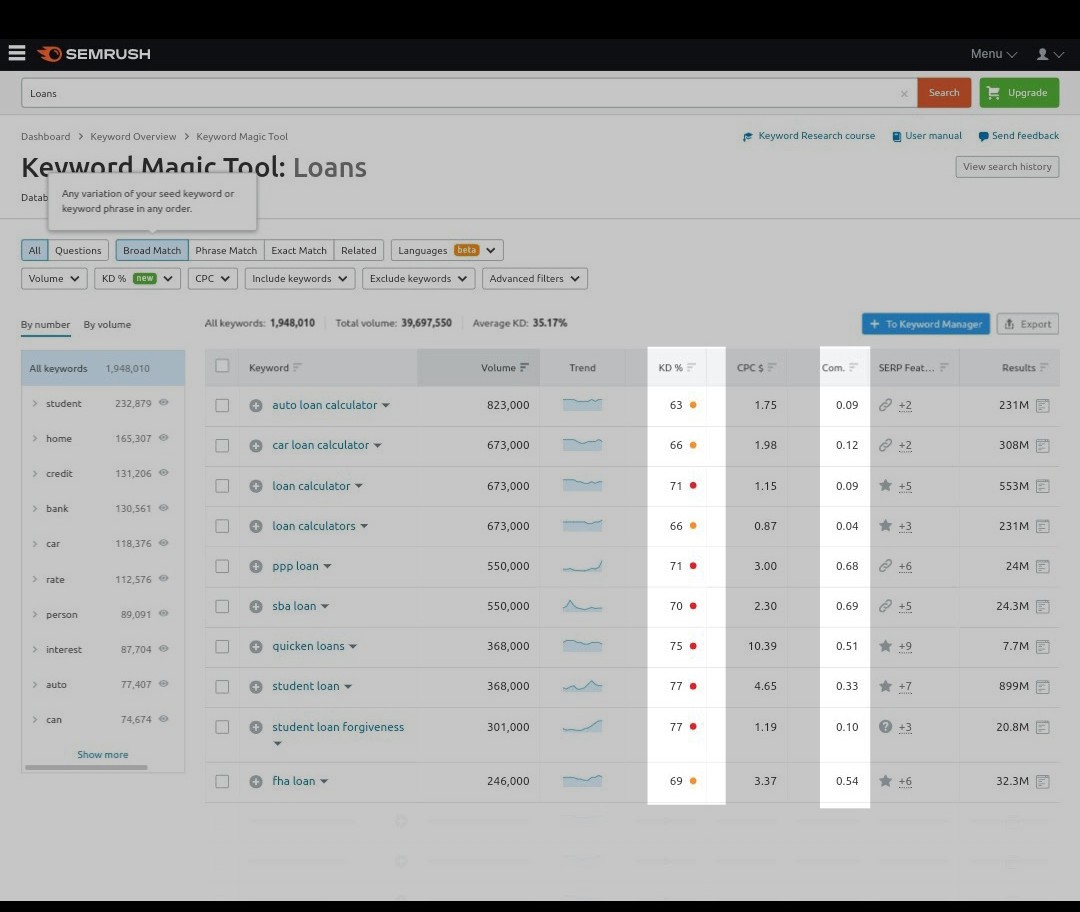Open the hamburger menu icon
This screenshot has width=1080, height=912.
tap(17, 53)
